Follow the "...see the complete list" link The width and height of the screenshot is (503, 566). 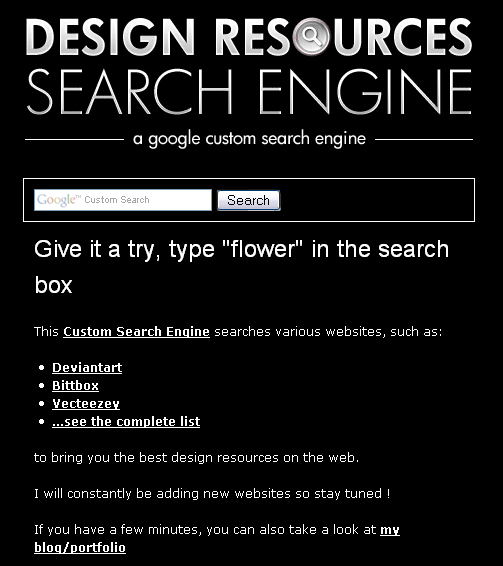pyautogui.click(x=126, y=422)
